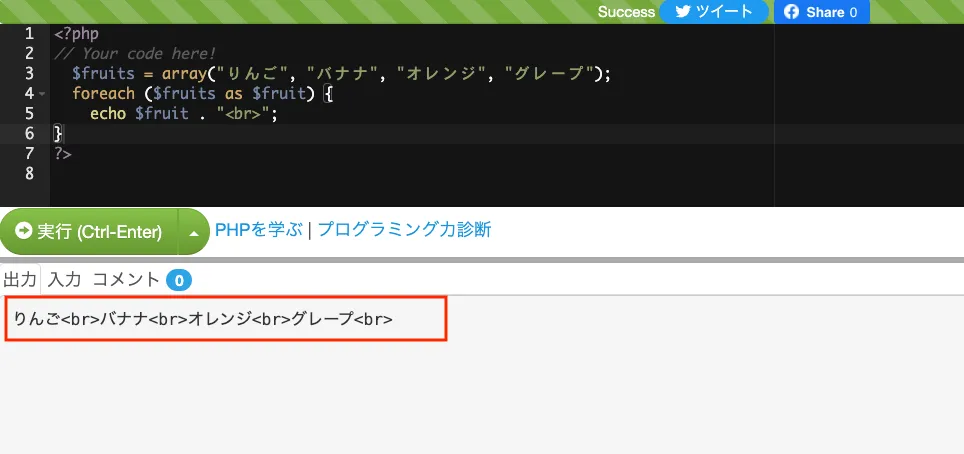Viewport: 964px width, 454px height.
Task: Collapse the foreach block fold arrow on line 4
Action: pyautogui.click(x=42, y=94)
